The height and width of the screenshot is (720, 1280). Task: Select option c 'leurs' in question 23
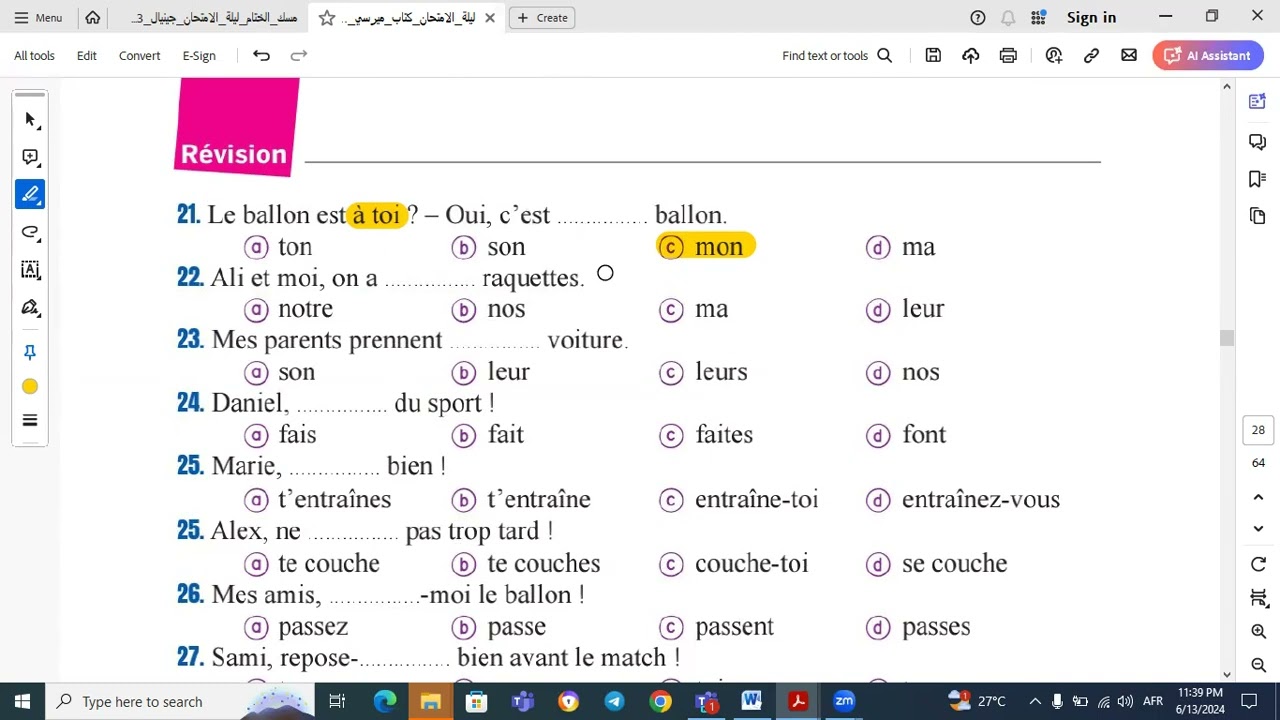point(704,372)
